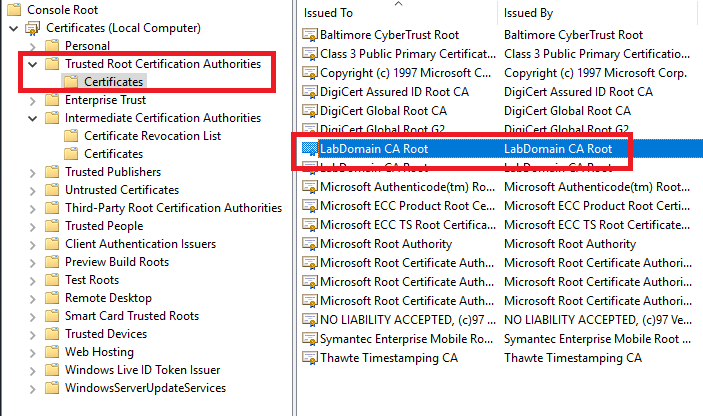Collapse the Trusted Root Certification Authorities node
The image size is (703, 416).
[x=33, y=64]
